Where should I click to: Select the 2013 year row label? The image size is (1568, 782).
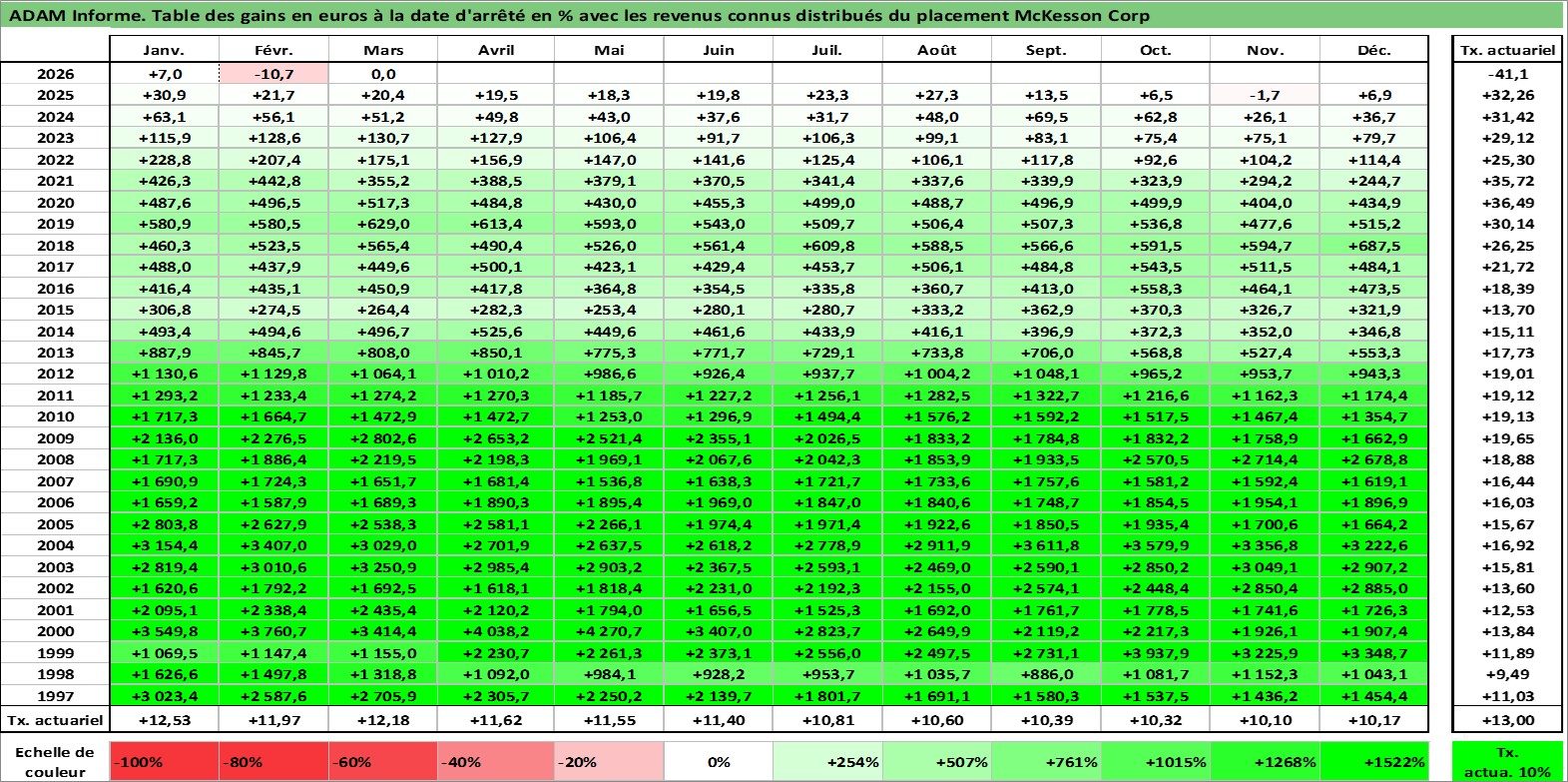pyautogui.click(x=55, y=353)
